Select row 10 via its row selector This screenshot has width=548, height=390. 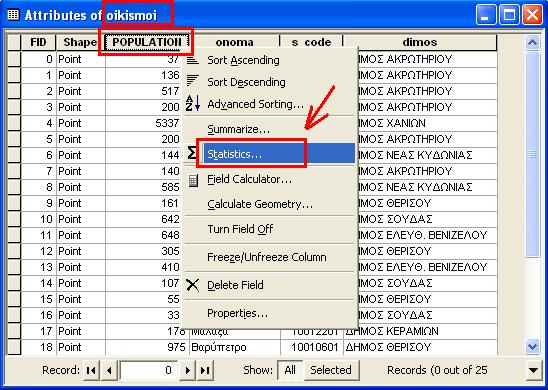(x=14, y=219)
